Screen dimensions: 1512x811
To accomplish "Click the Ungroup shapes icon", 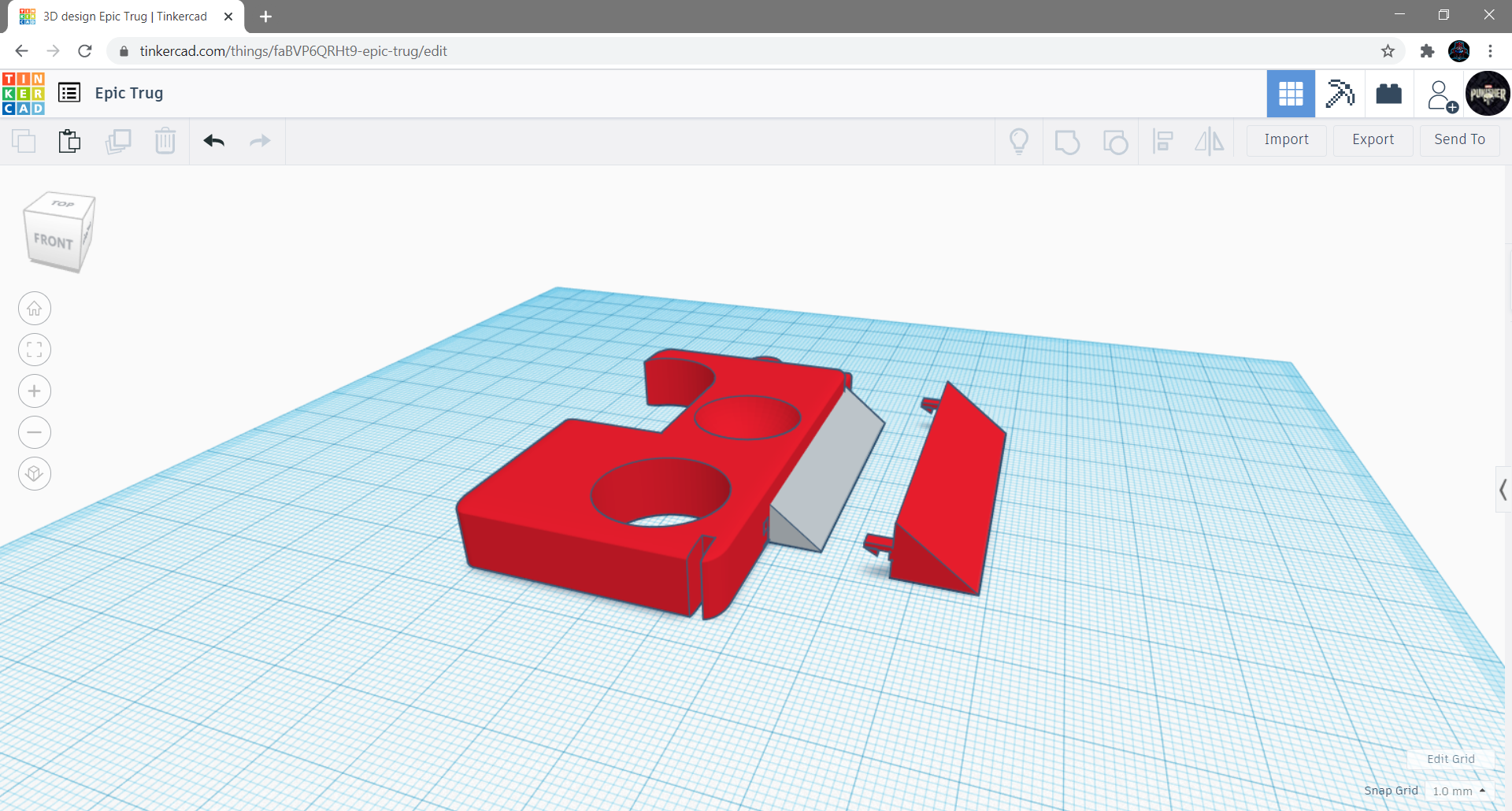I will coord(1115,142).
